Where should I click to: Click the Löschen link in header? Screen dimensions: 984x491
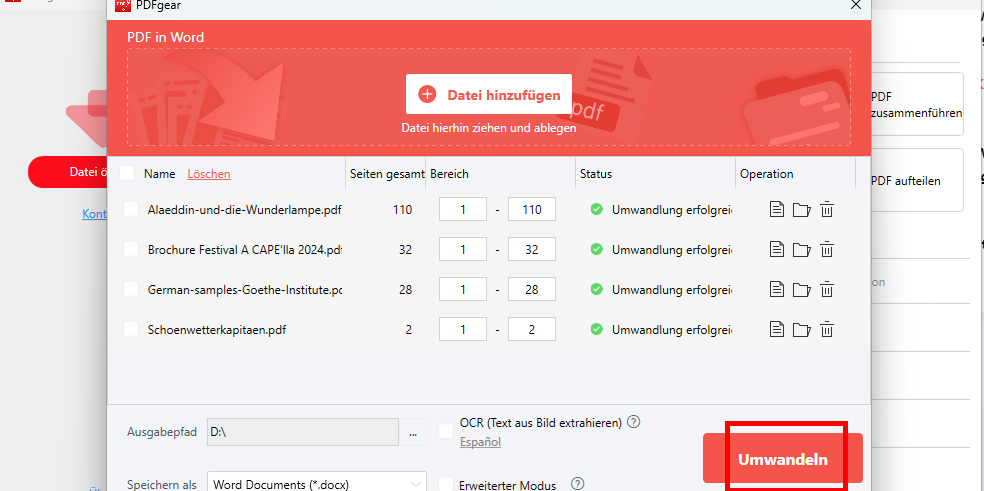click(x=209, y=174)
